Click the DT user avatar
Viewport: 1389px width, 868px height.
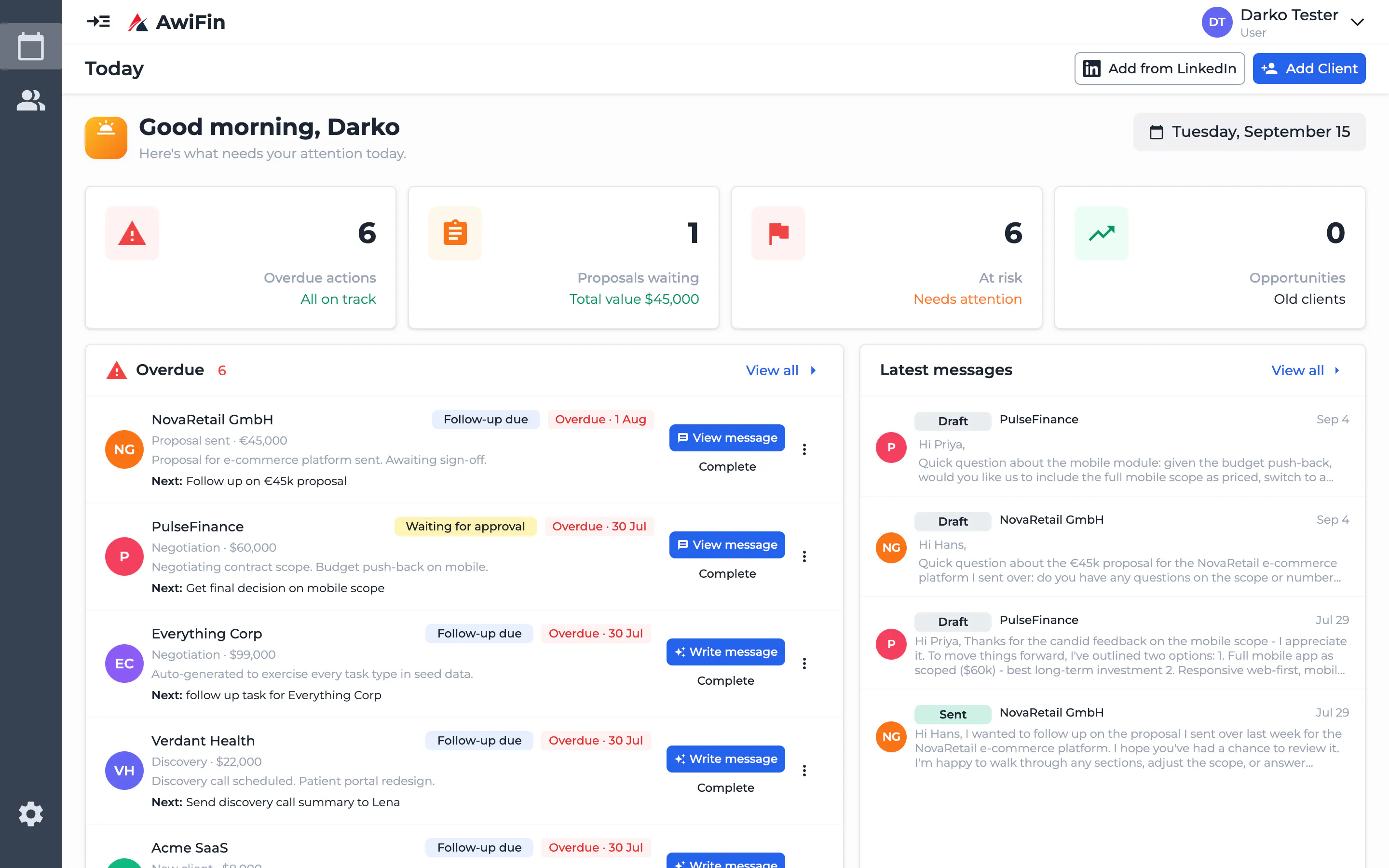1217,22
